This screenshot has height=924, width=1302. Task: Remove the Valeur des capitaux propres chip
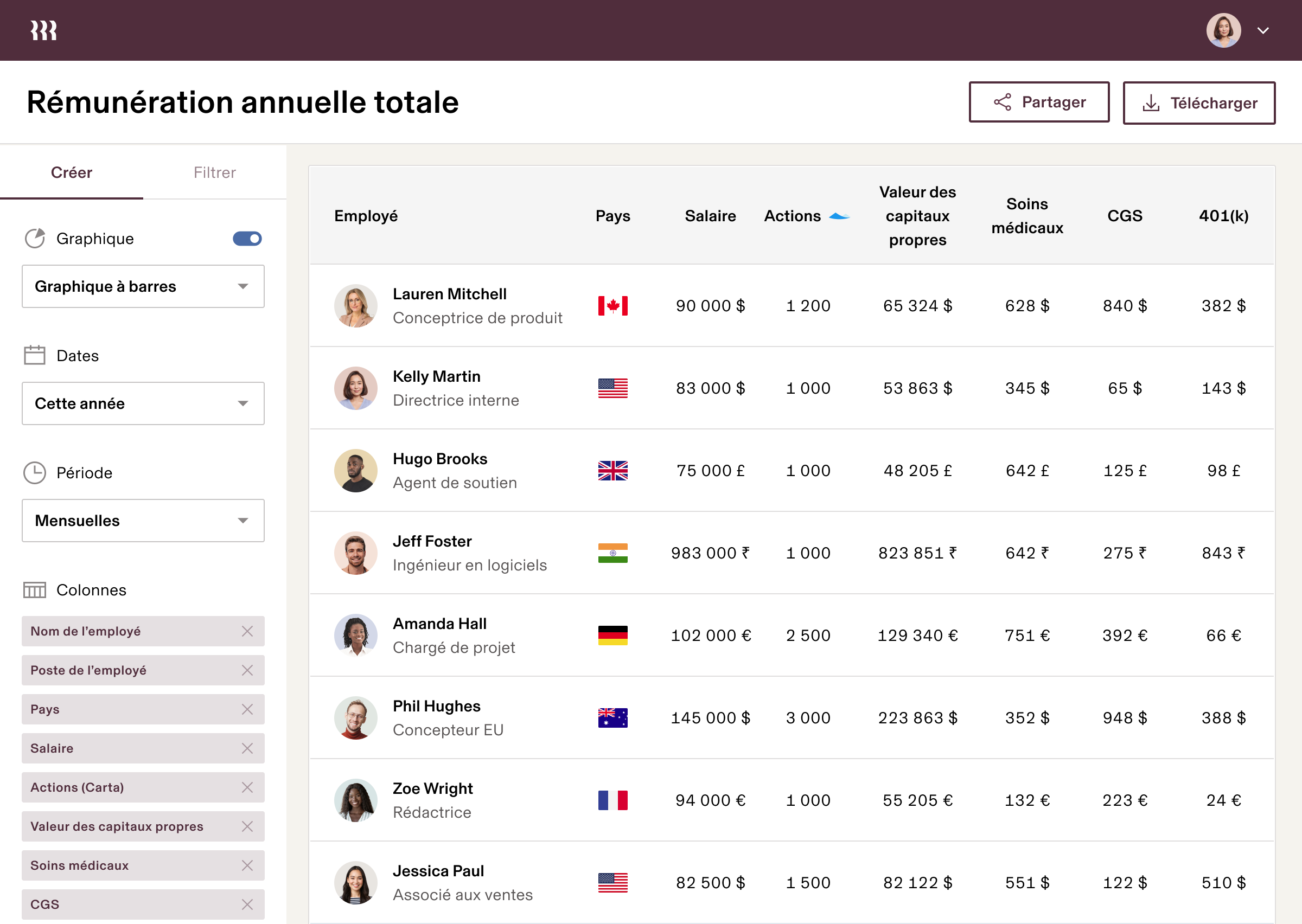coord(247,826)
